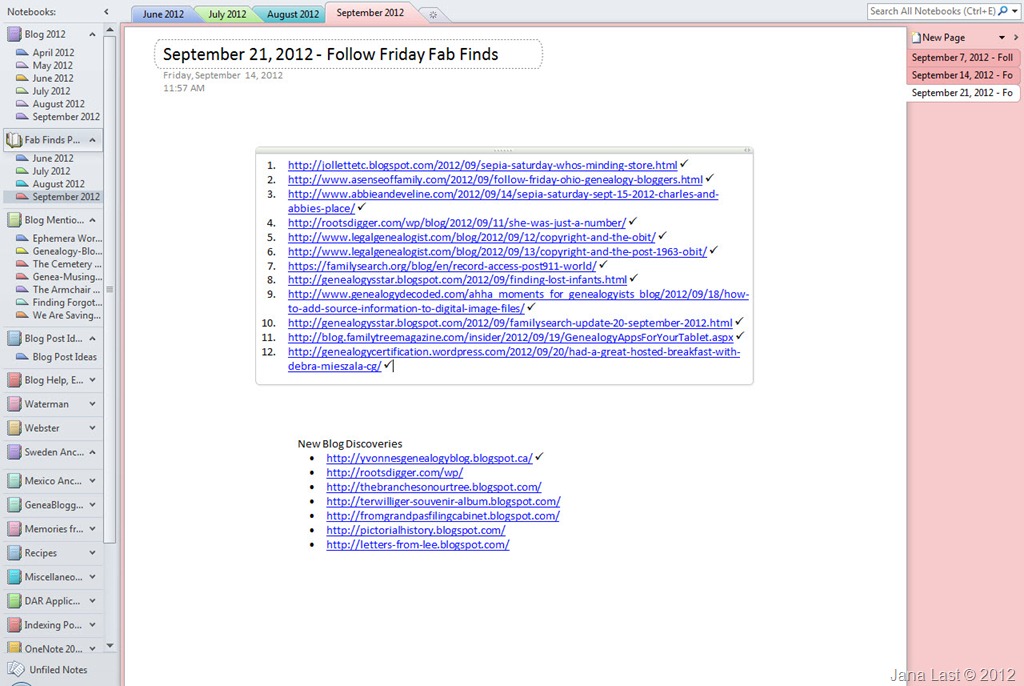
Task: Collapse the Fab Finds notebook
Action: pyautogui.click(x=92, y=140)
